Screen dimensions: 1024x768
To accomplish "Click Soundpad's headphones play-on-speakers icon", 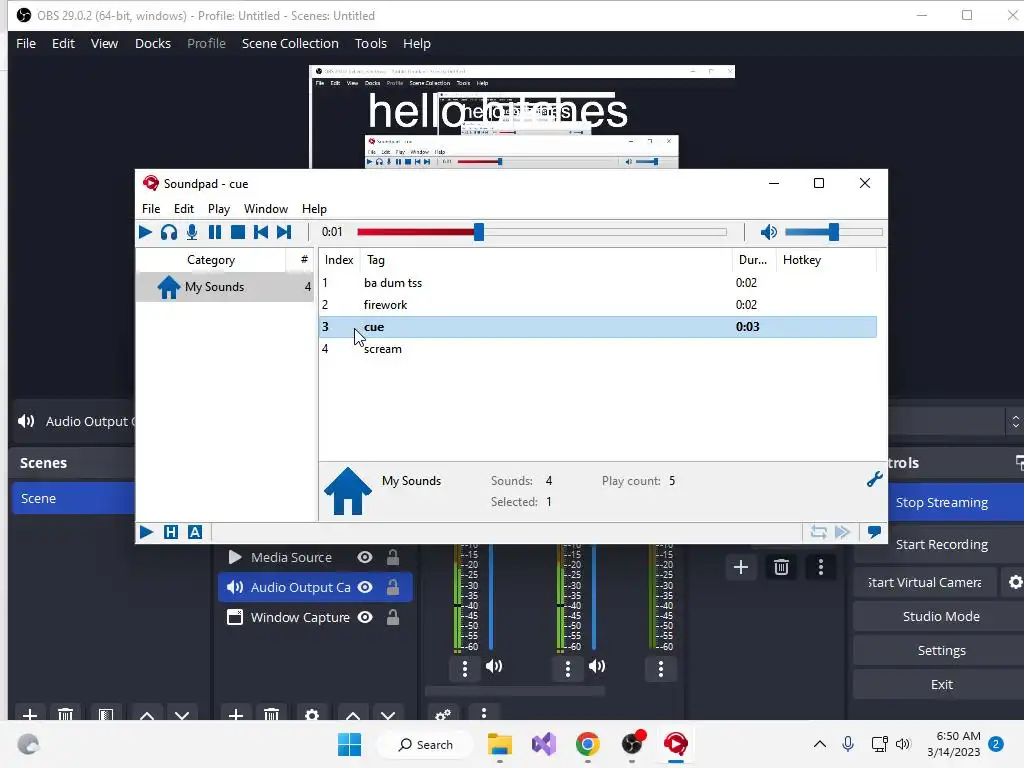I will [x=168, y=232].
